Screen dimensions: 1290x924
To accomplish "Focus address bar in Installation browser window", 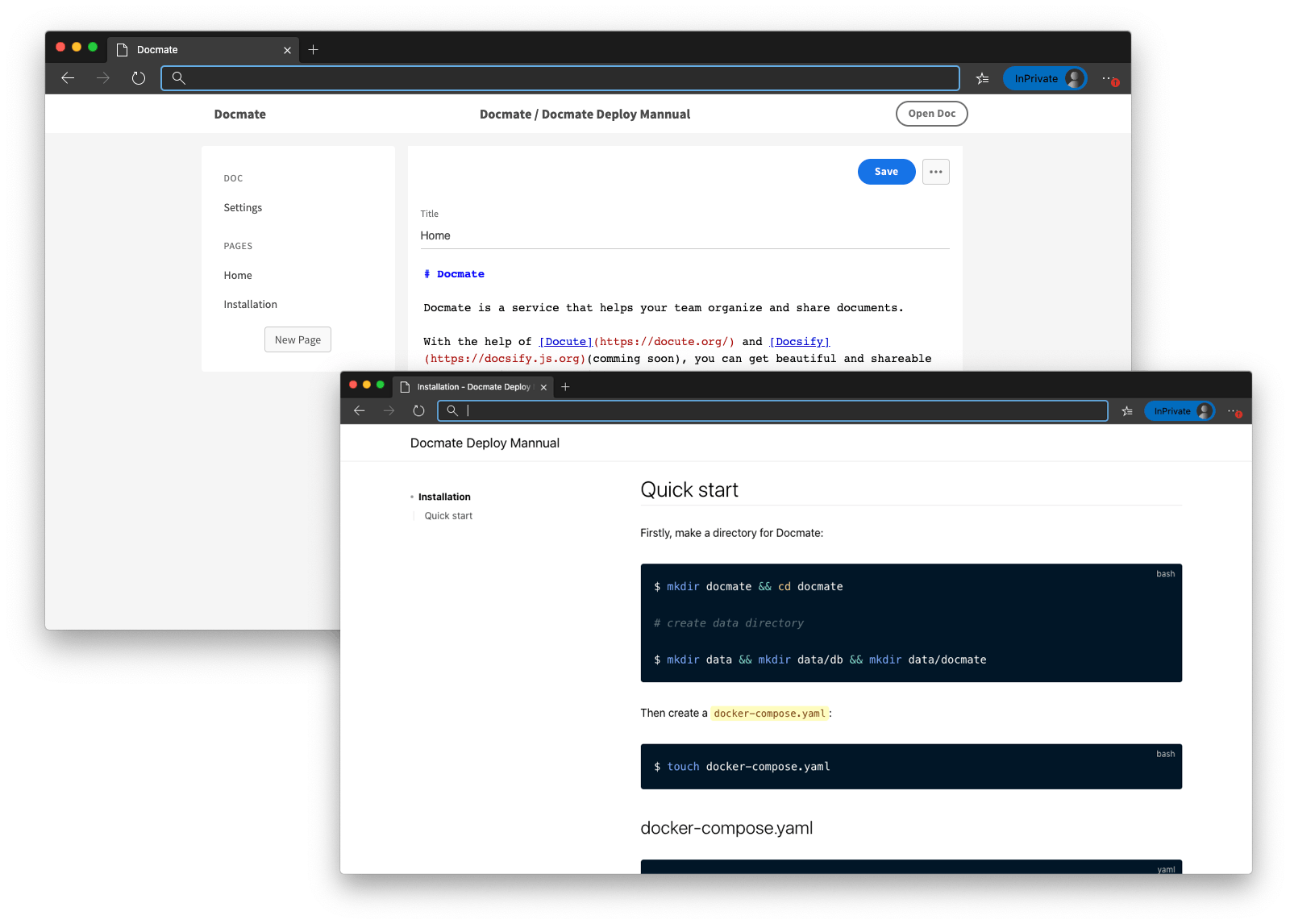I will [x=772, y=411].
